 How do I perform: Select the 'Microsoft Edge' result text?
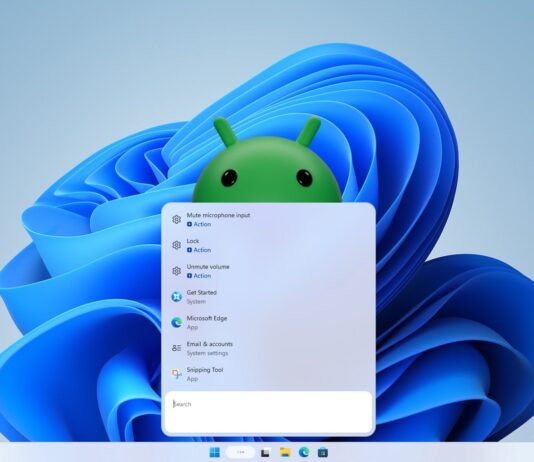[x=207, y=318]
